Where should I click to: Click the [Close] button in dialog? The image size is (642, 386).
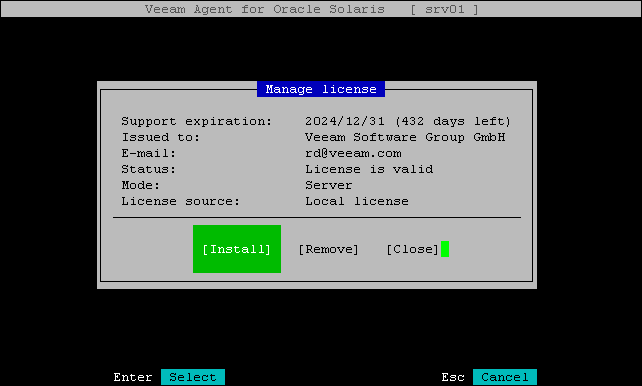pos(412,249)
